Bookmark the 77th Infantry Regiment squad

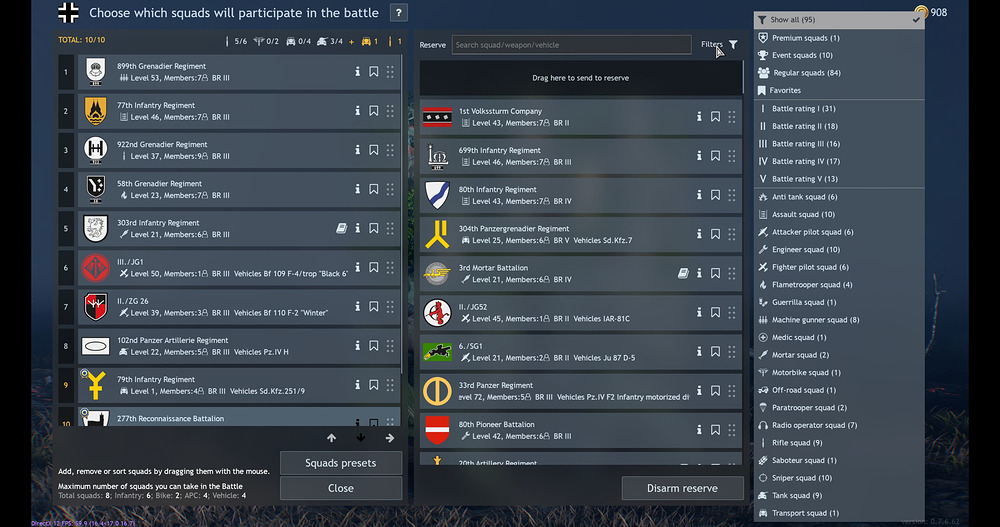click(x=374, y=111)
